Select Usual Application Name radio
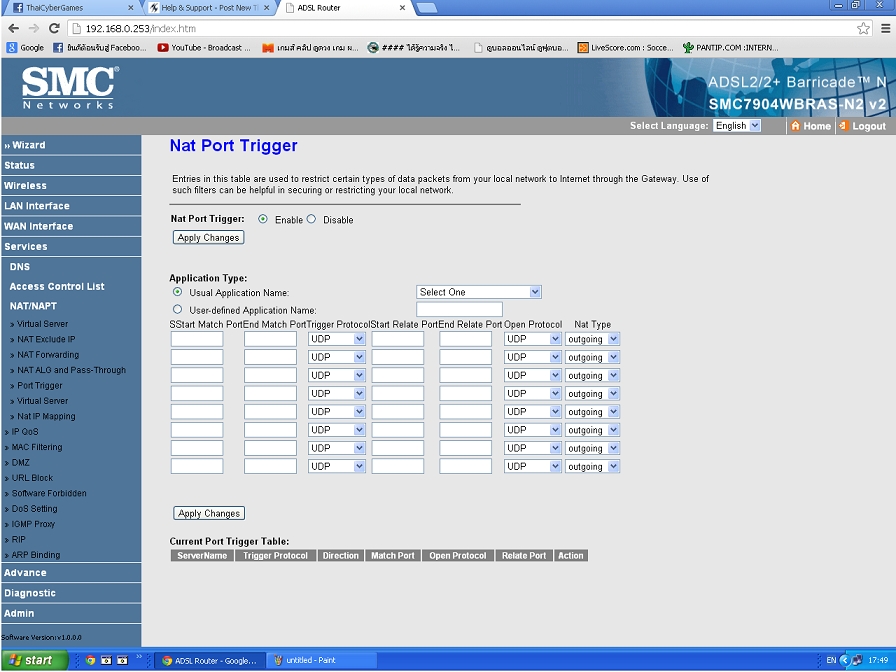 178,292
